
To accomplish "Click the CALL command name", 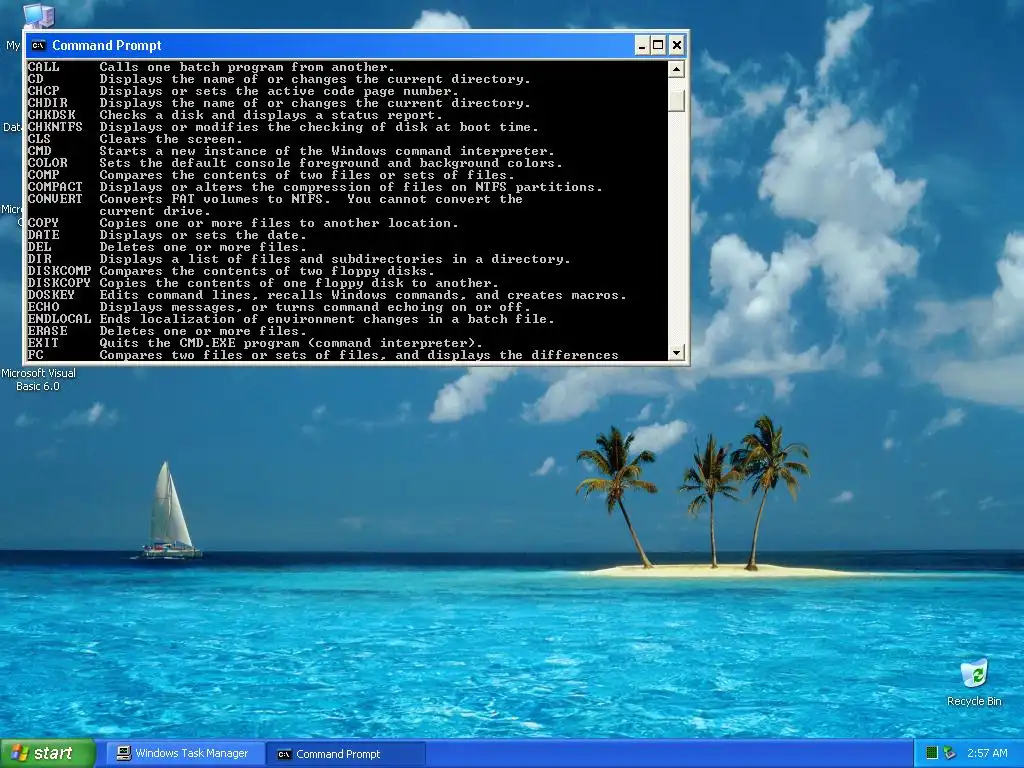I will (43, 67).
